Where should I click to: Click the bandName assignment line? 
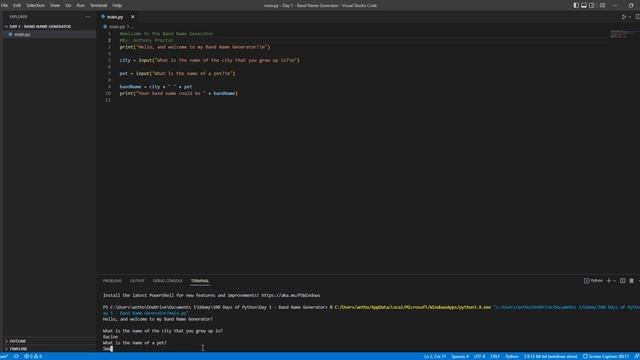(x=156, y=87)
